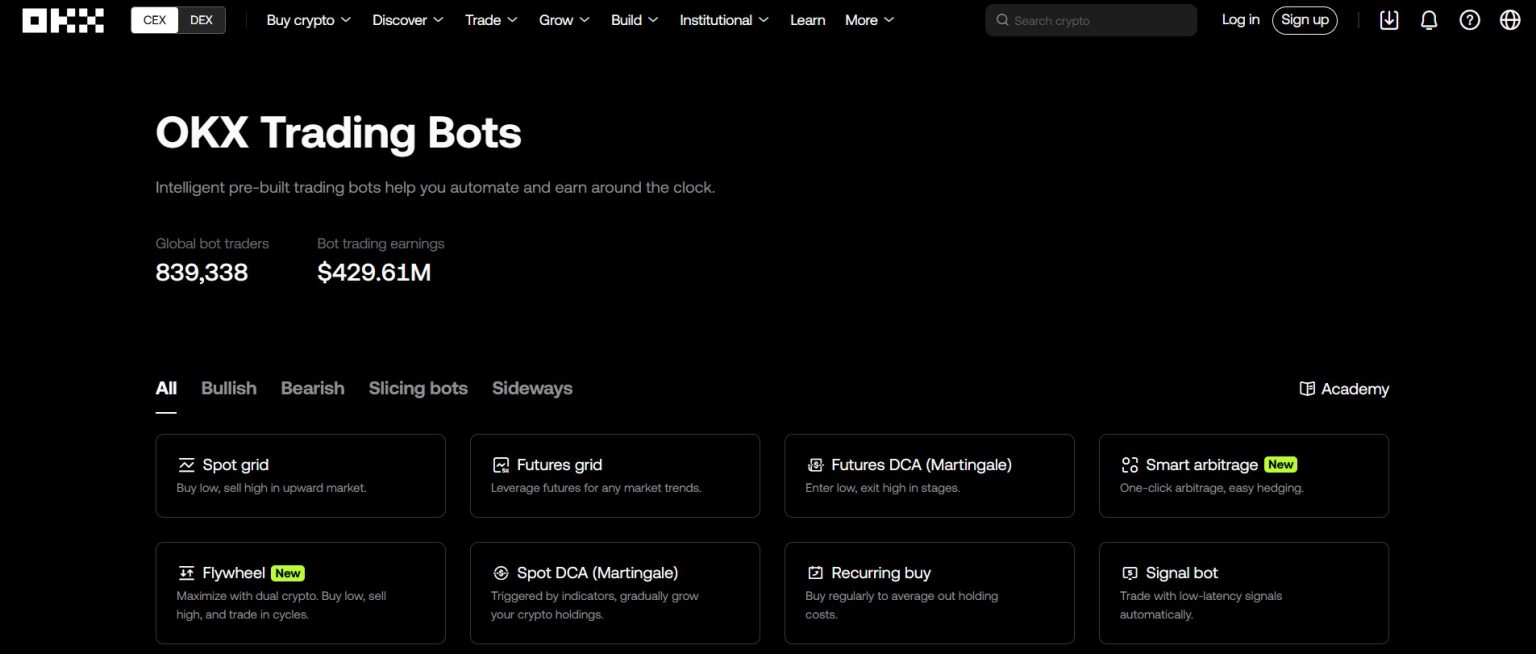1536x654 pixels.
Task: Select the Spot grid bot icon
Action: [186, 464]
